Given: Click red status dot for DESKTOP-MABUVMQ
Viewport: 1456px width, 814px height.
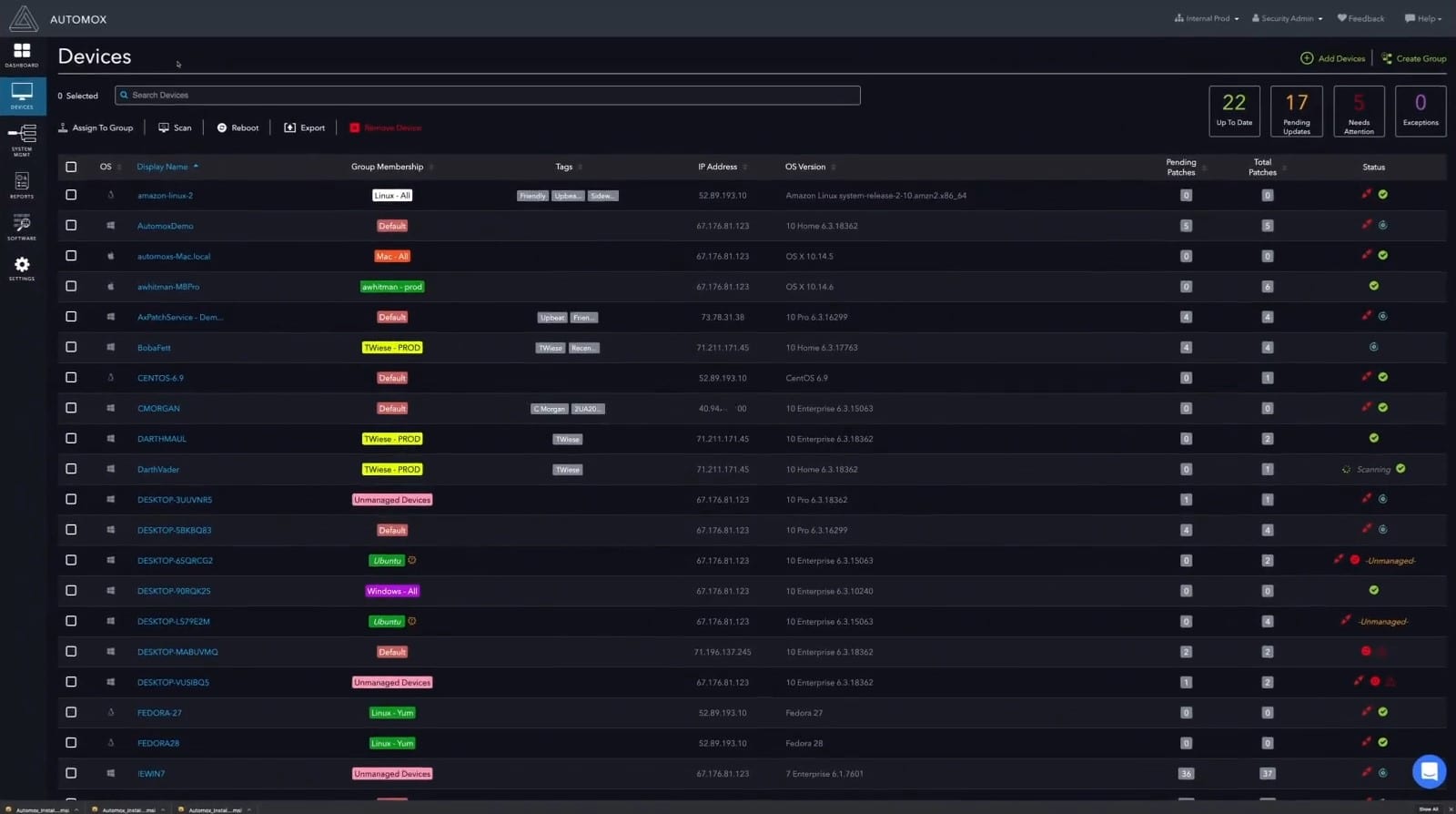Looking at the screenshot, I should [1366, 651].
